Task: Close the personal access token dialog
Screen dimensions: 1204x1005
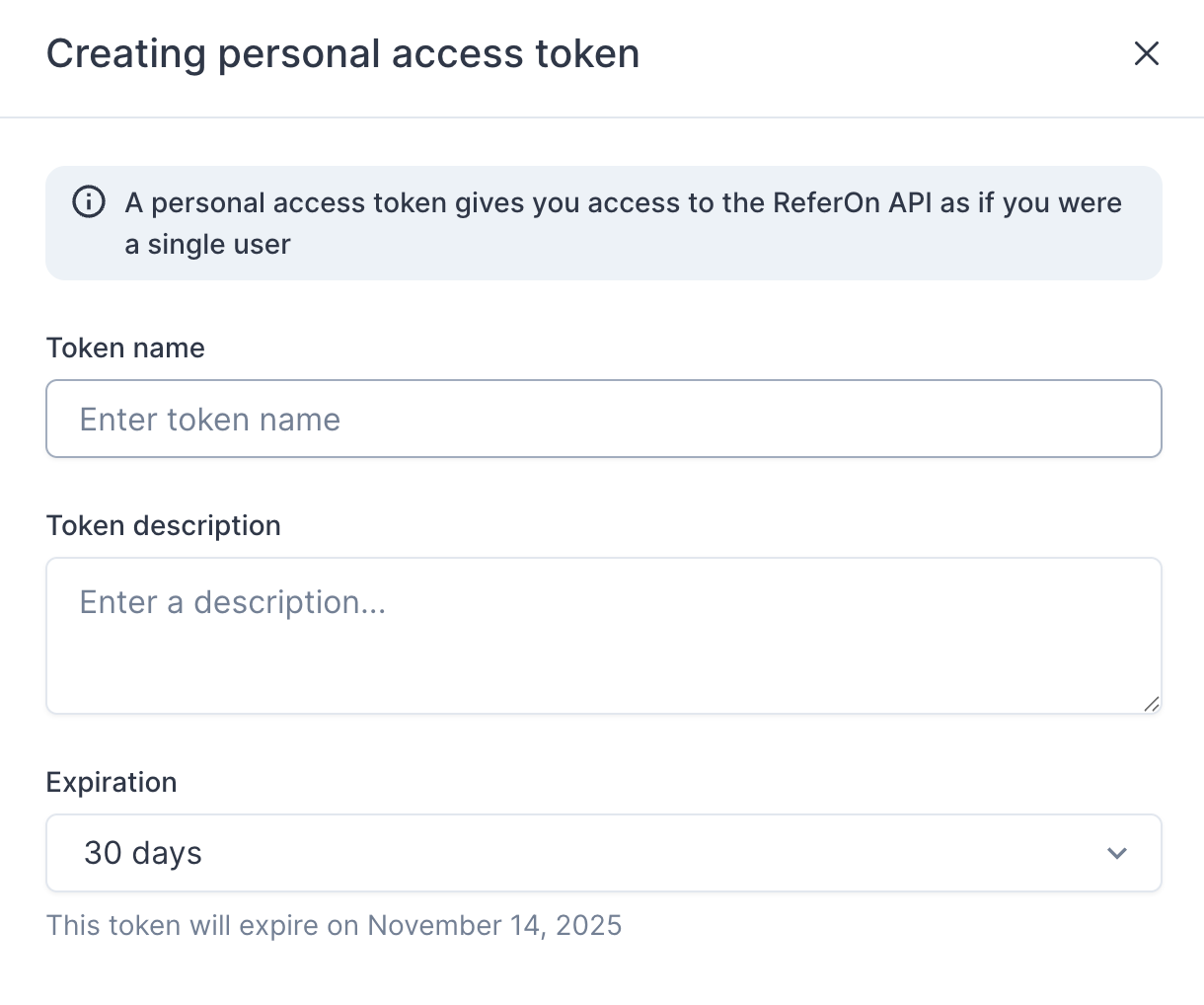Action: [1146, 53]
